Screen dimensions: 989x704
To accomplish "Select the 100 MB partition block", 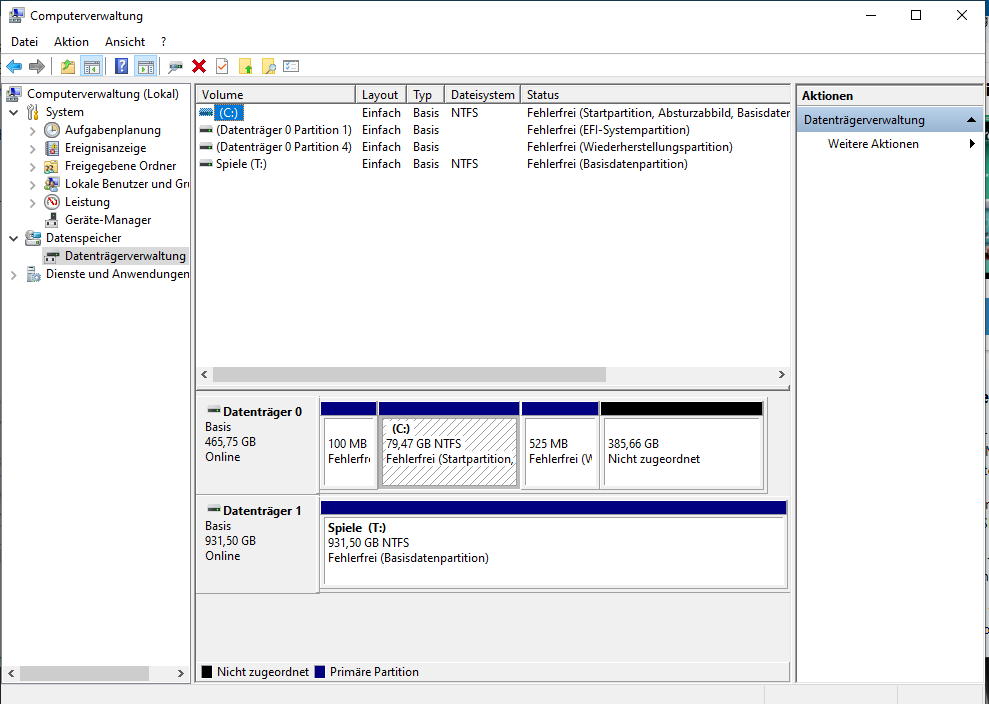I will click(349, 445).
